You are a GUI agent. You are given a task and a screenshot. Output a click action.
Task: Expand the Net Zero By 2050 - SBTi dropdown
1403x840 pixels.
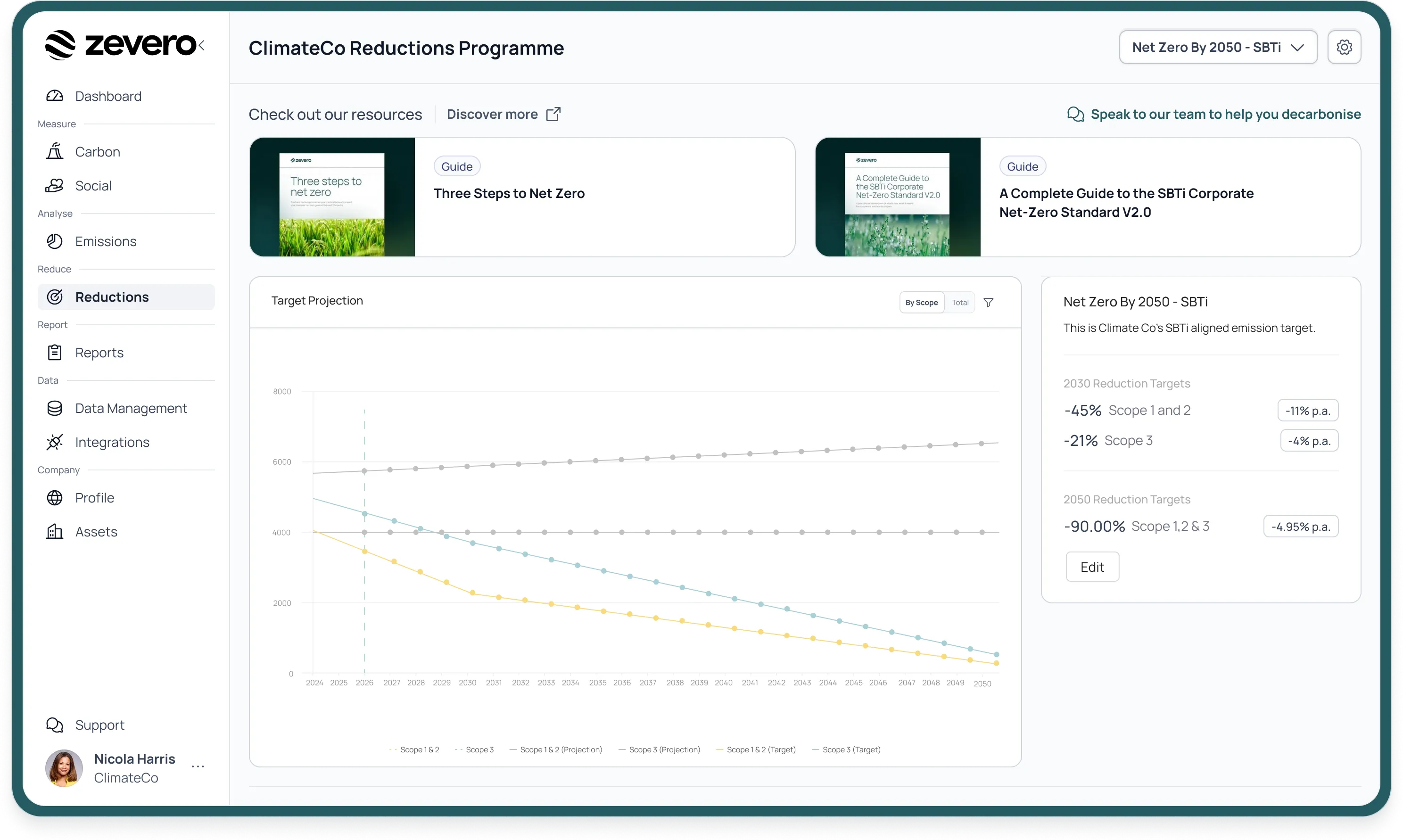[x=1218, y=47]
